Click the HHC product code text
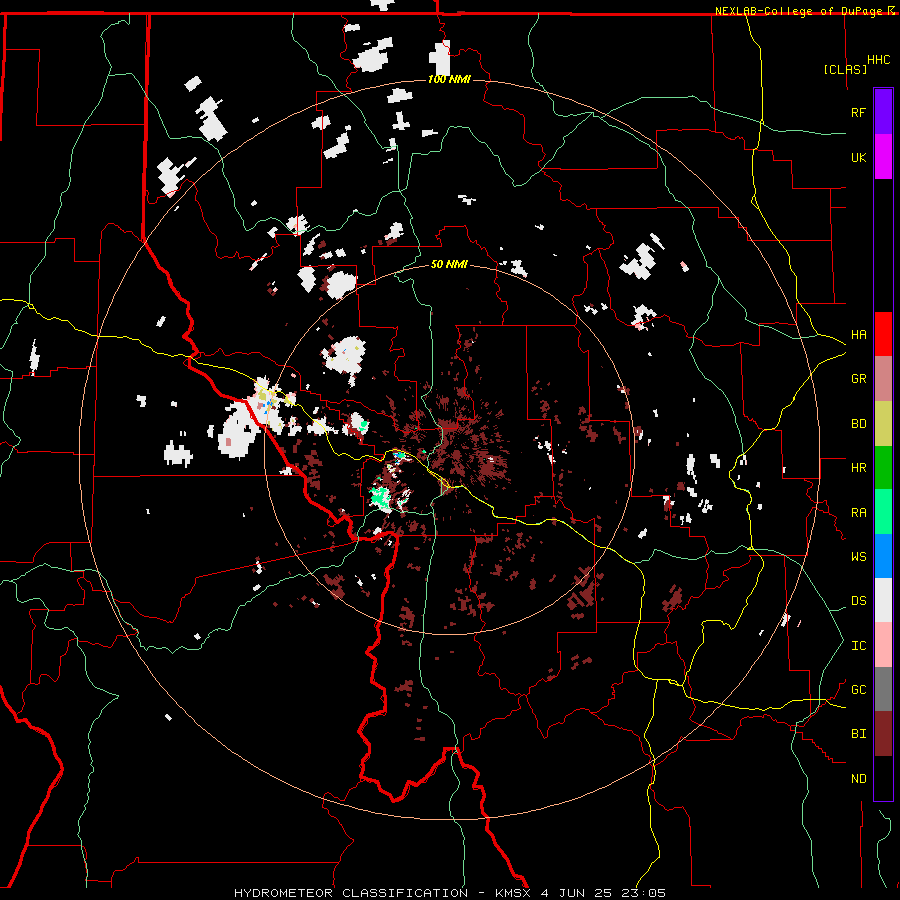 tap(878, 60)
